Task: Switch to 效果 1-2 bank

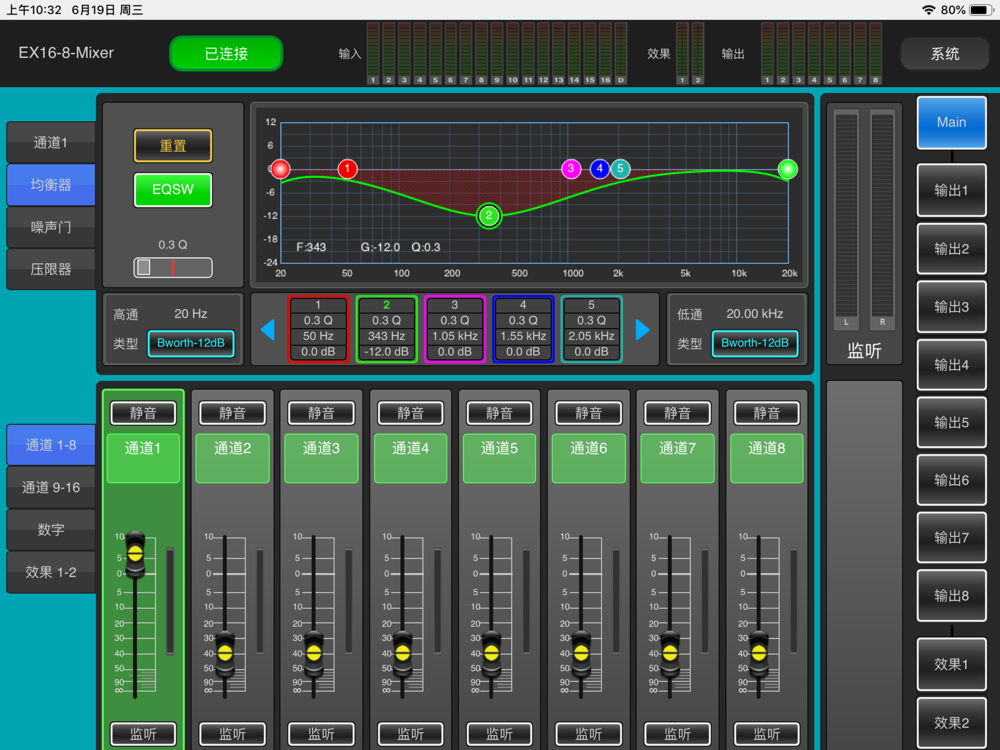Action: pos(51,572)
